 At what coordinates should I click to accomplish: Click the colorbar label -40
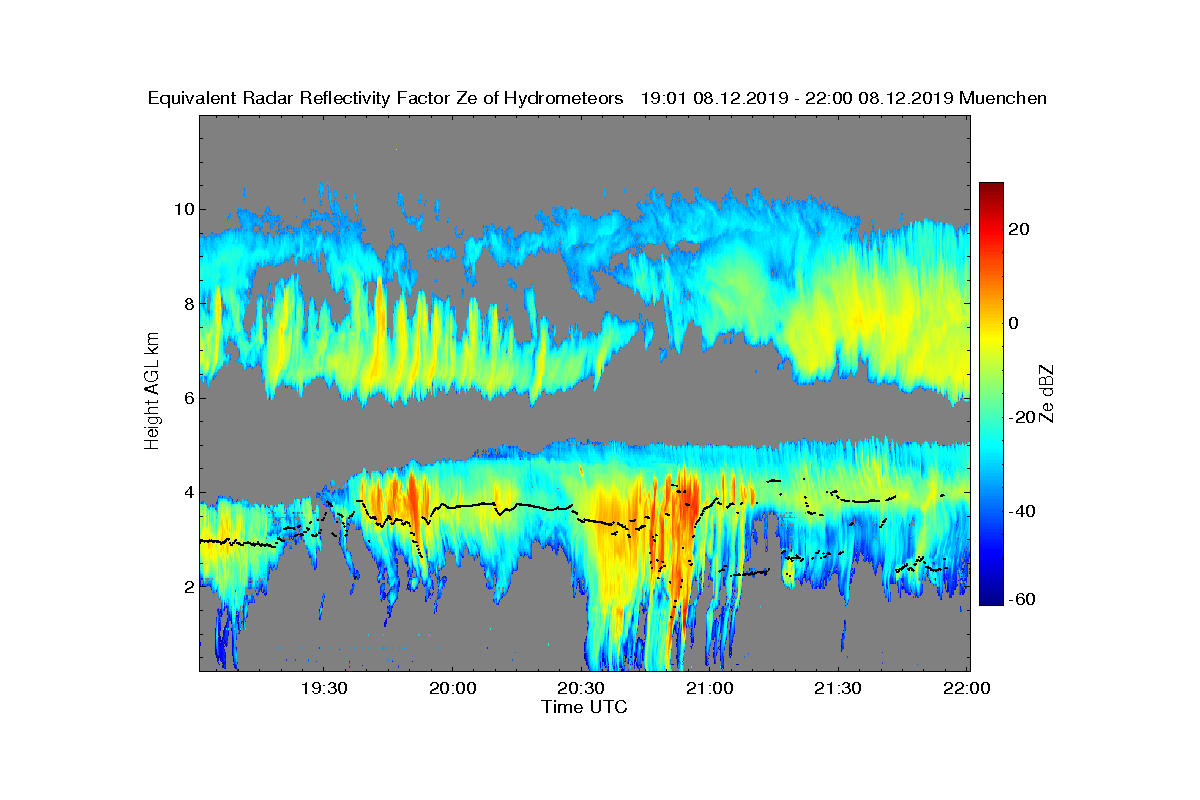(x=1022, y=511)
